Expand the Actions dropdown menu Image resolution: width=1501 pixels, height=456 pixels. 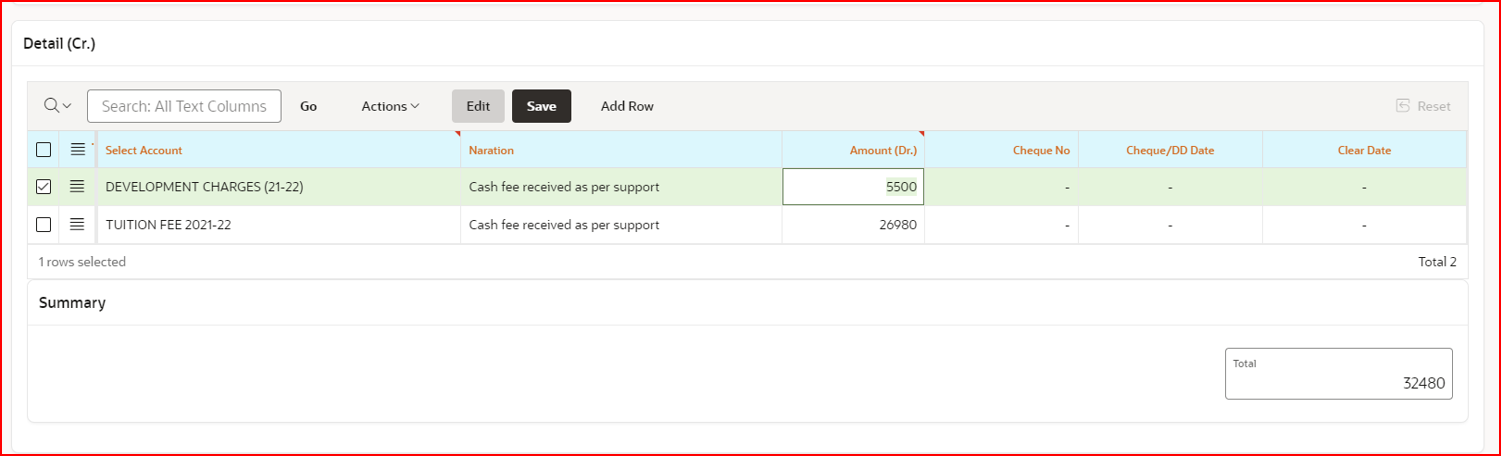click(390, 106)
